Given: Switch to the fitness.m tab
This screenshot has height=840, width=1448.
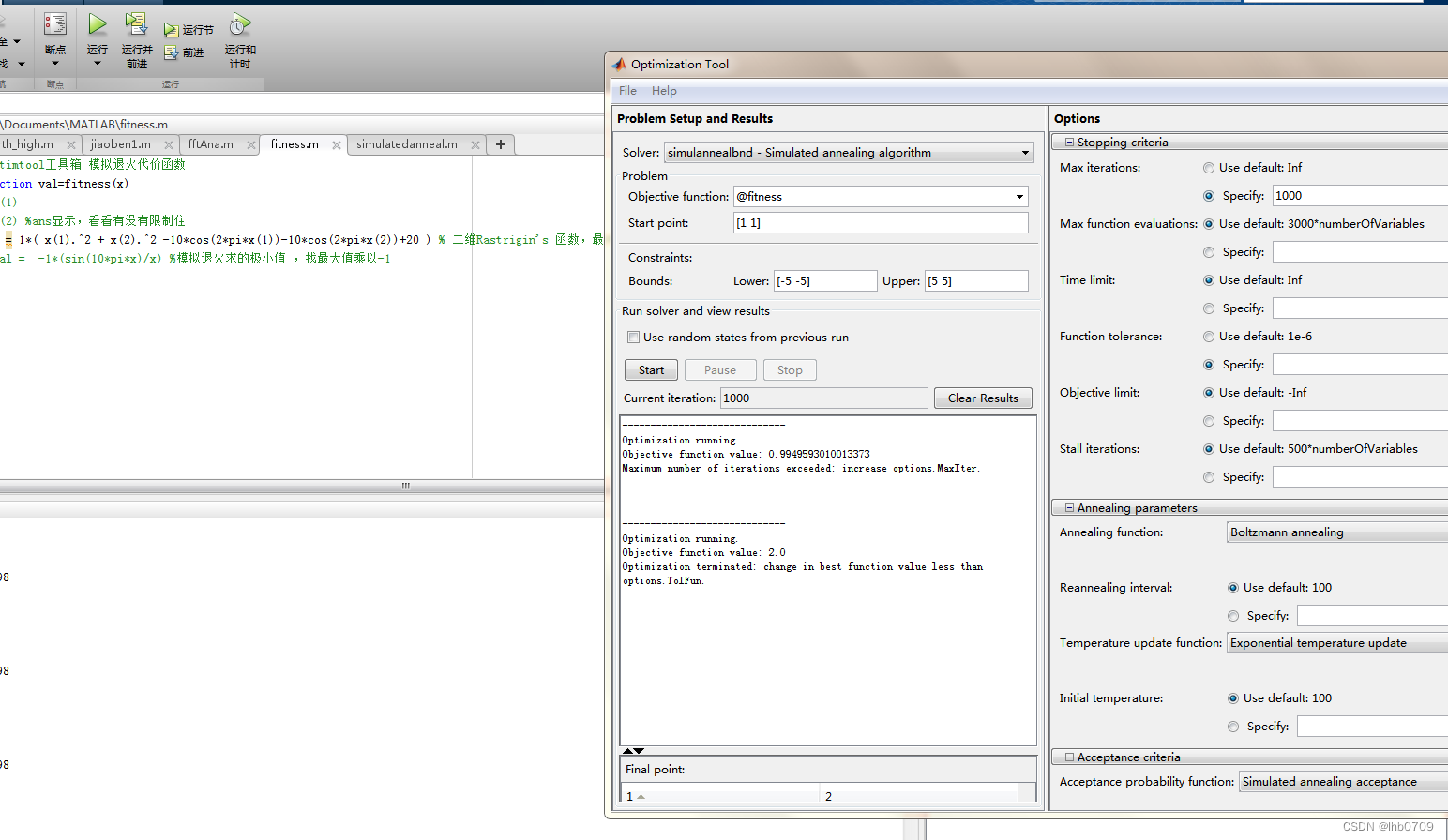Looking at the screenshot, I should pyautogui.click(x=294, y=144).
